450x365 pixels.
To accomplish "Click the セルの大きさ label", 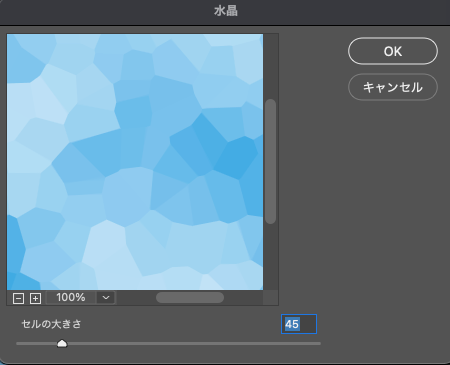I will (x=51, y=324).
